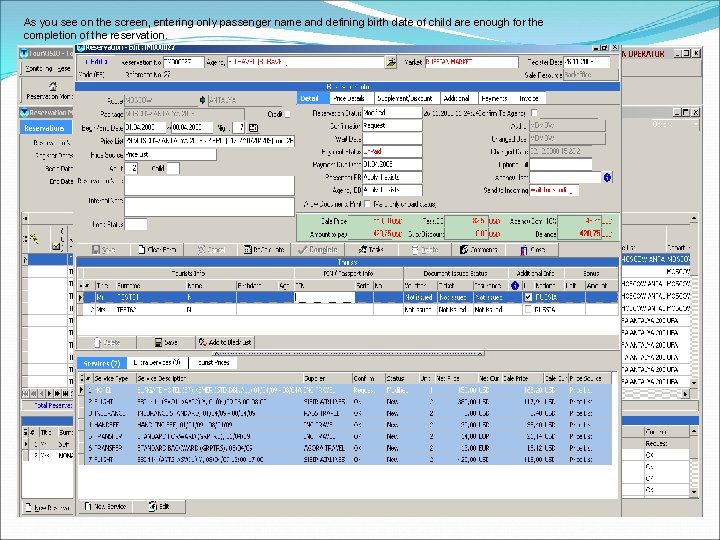Image resolution: width=720 pixels, height=540 pixels.
Task: Open the Price Source dropdown
Action: point(170,155)
